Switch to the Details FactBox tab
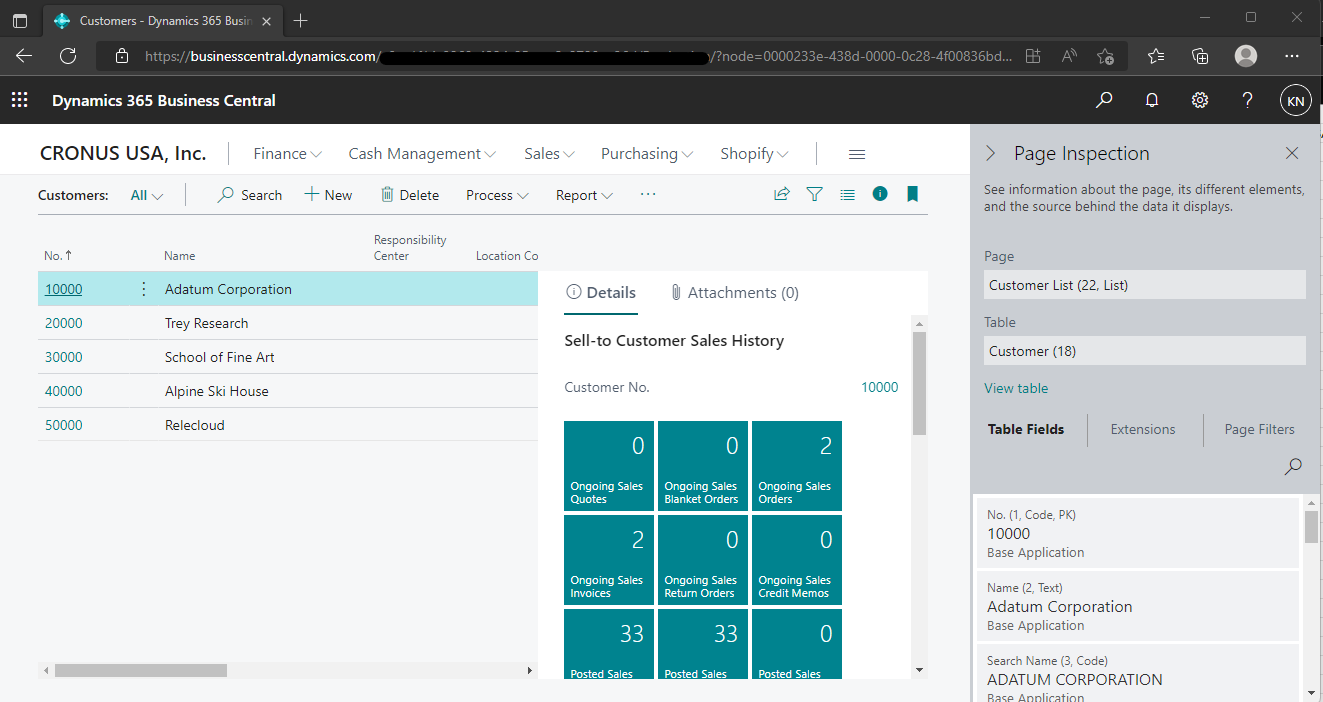This screenshot has width=1323, height=702. 601,292
